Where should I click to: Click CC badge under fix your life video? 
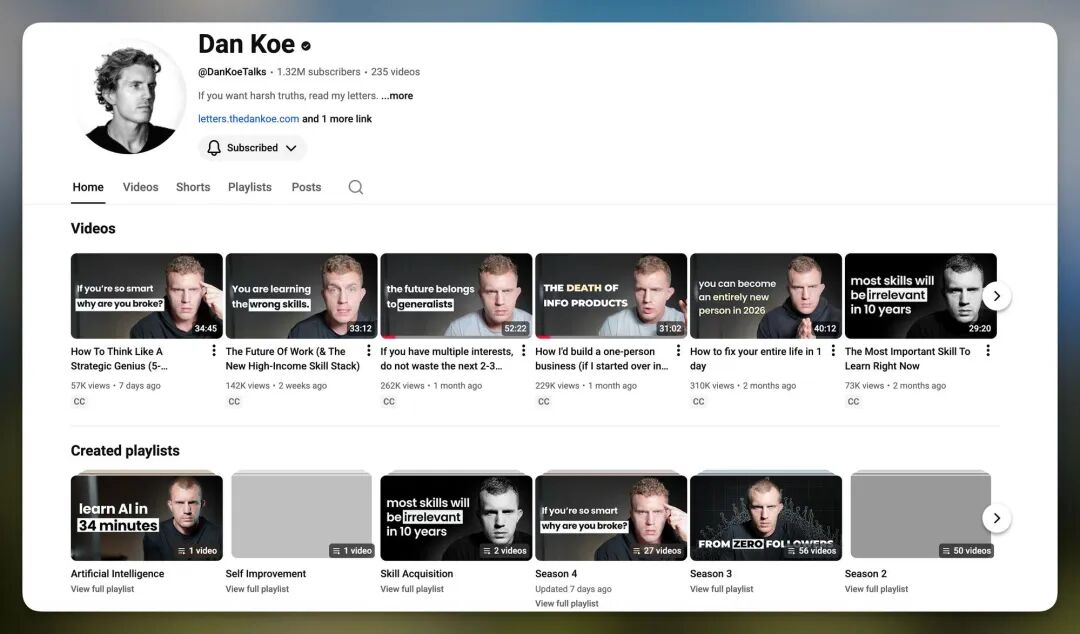(x=698, y=402)
